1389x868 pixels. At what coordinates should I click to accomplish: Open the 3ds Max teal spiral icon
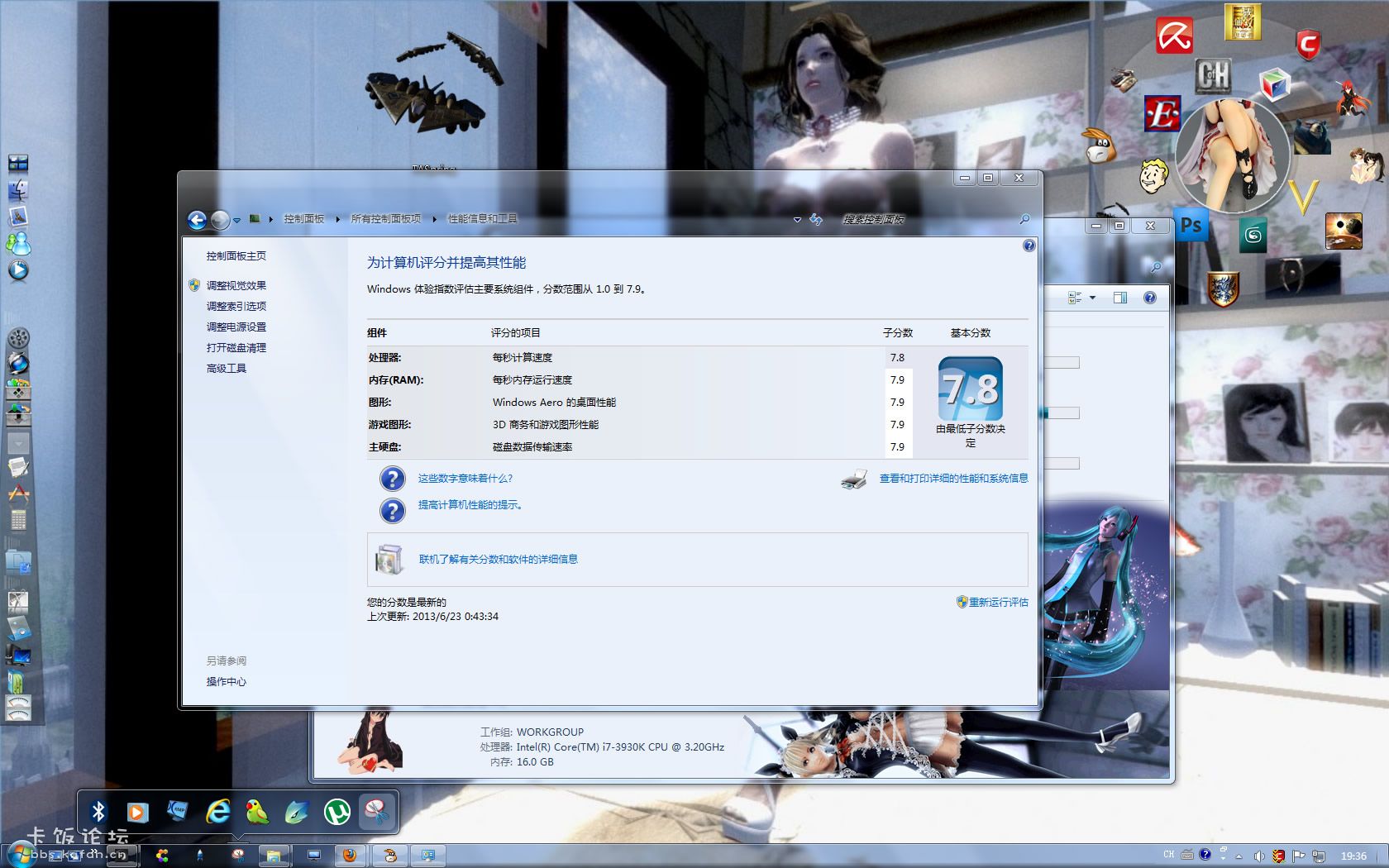tap(1253, 236)
